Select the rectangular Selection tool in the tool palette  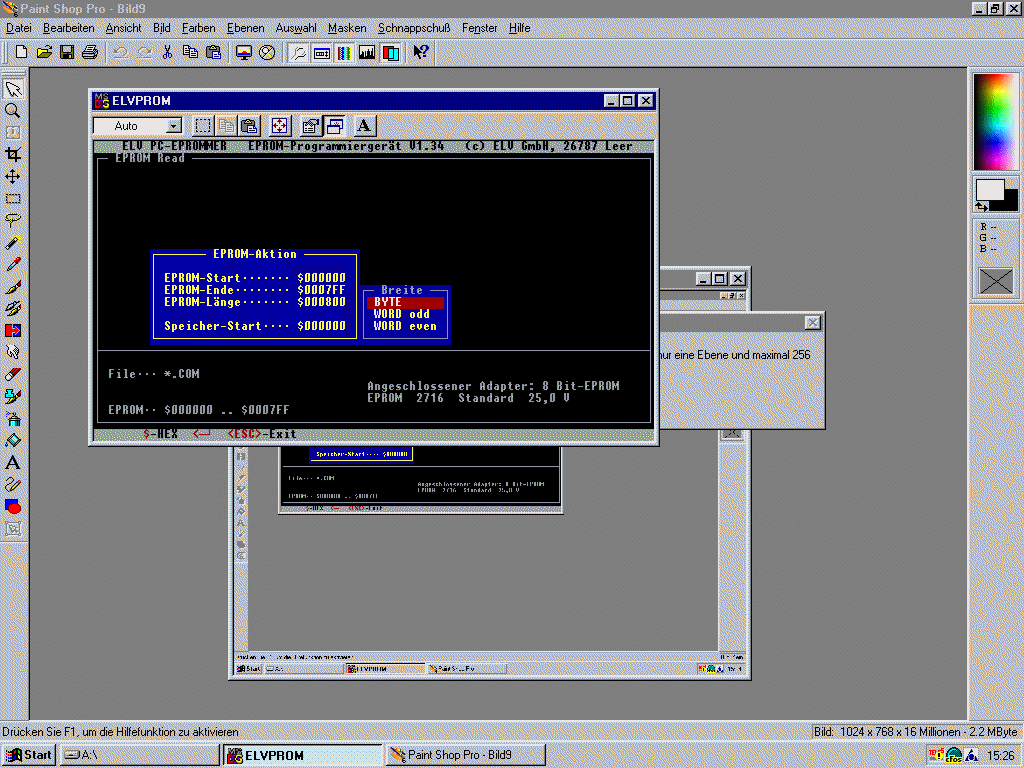(13, 199)
